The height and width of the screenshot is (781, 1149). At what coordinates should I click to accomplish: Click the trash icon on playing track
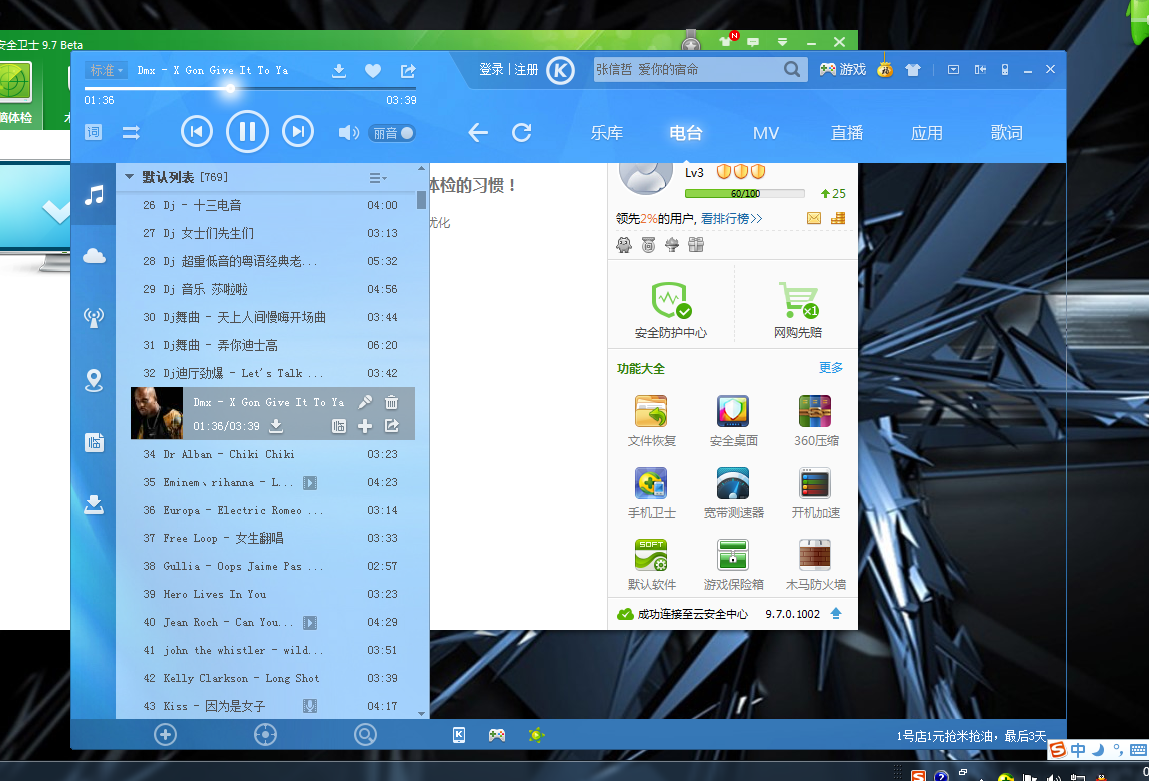click(x=392, y=402)
